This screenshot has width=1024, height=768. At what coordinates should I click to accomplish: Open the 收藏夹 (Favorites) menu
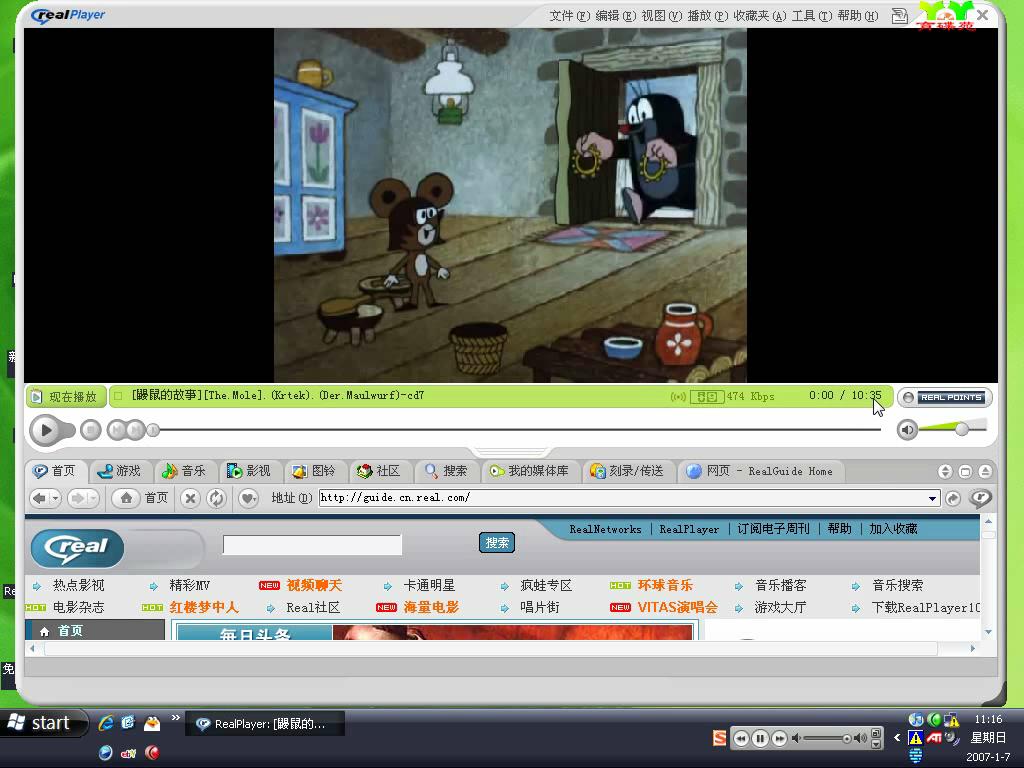click(x=760, y=16)
